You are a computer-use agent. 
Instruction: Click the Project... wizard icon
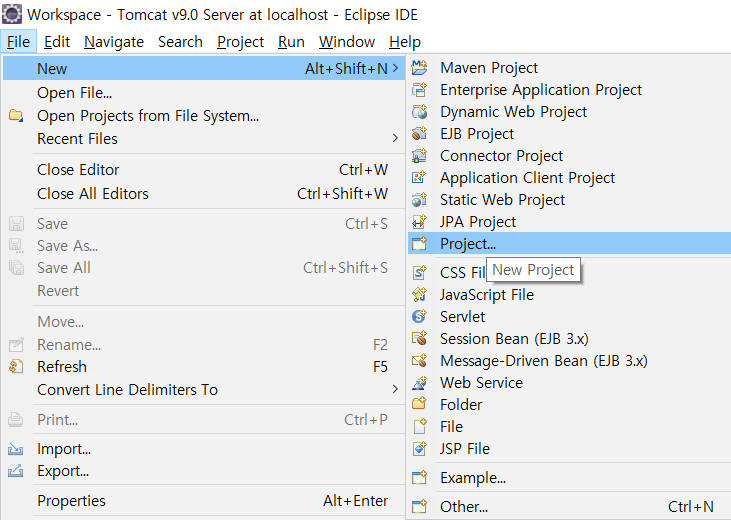[419, 243]
